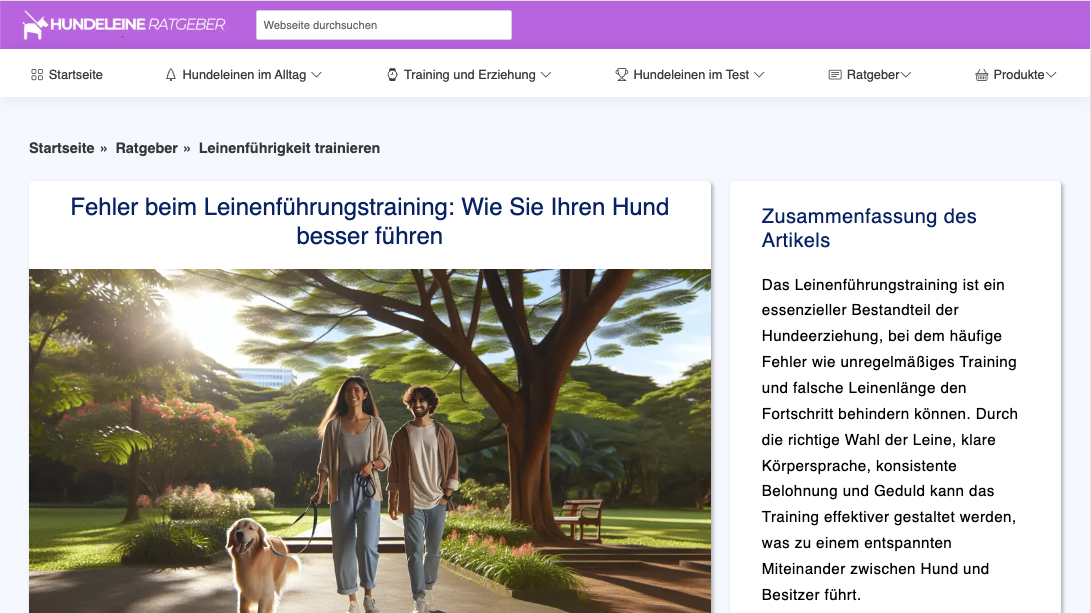Open the Training und Erziehung dropdown
Image resolution: width=1091 pixels, height=613 pixels.
click(546, 74)
